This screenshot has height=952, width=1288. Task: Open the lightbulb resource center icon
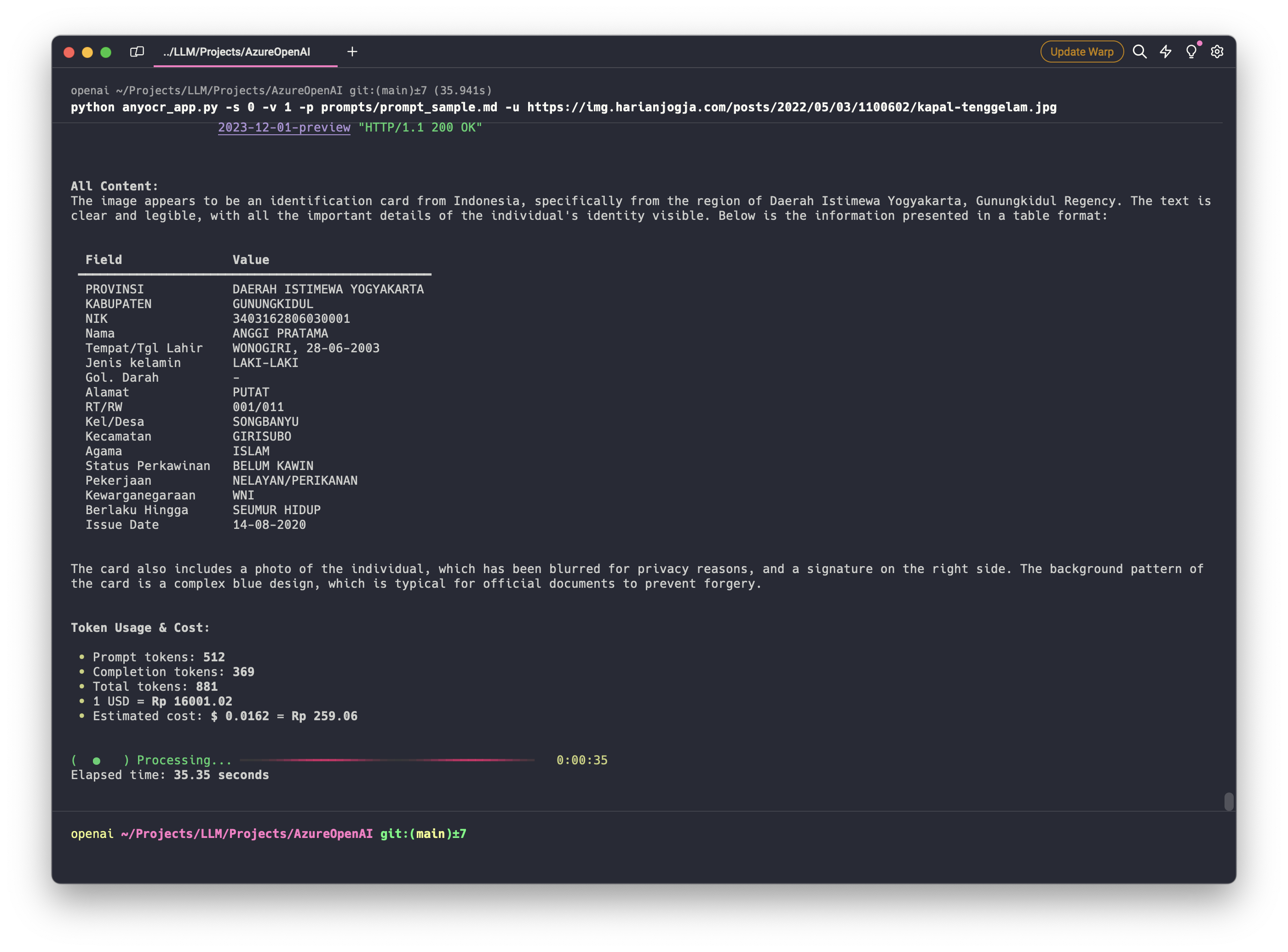tap(1191, 52)
